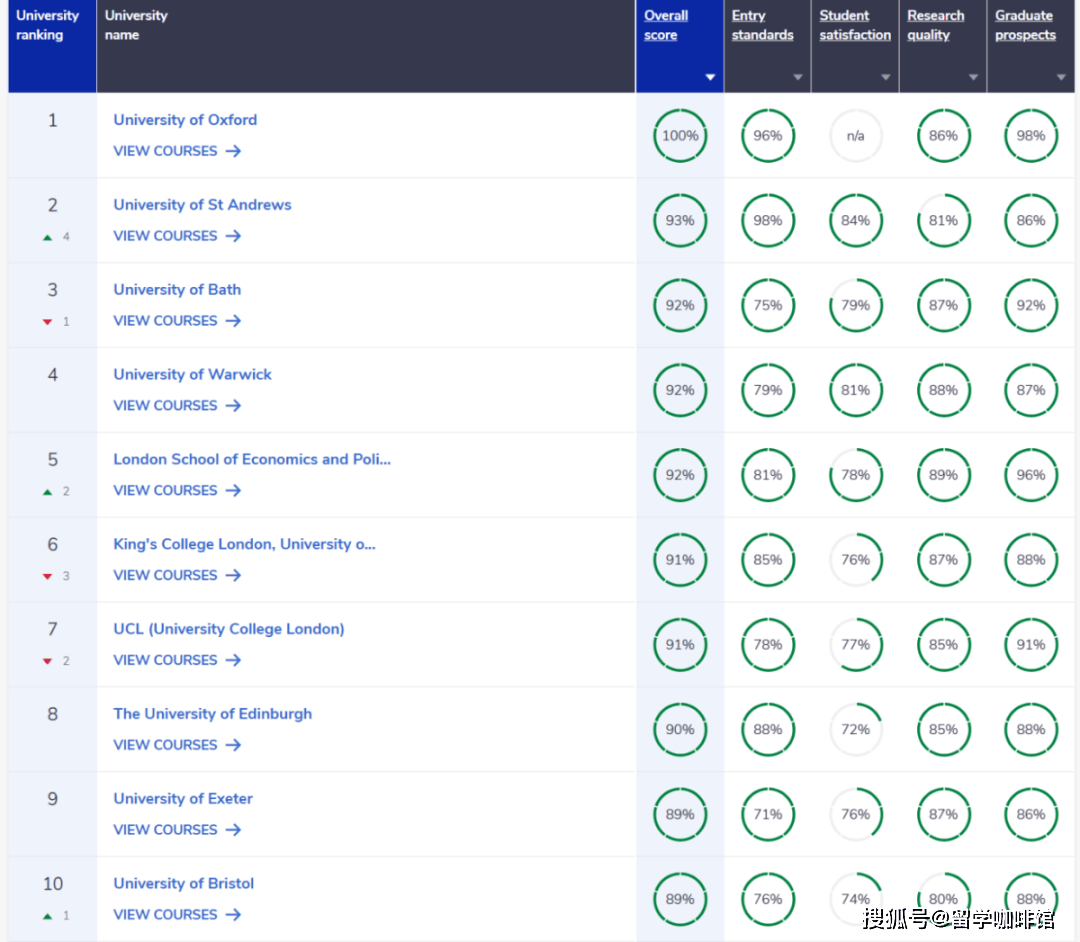Image resolution: width=1080 pixels, height=942 pixels.
Task: Click St Andrews' green rank-up arrow
Action: pos(48,237)
